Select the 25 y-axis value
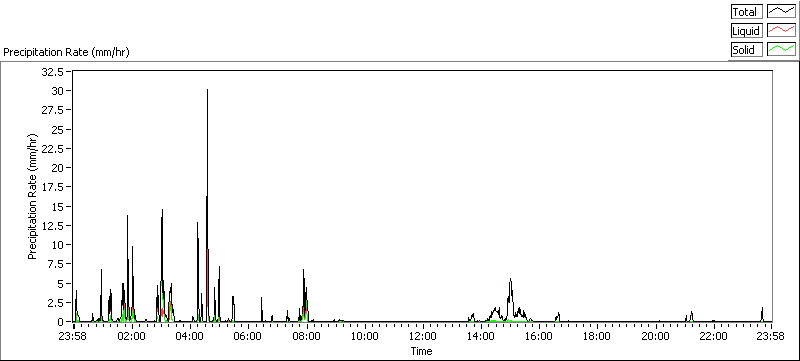800x361 pixels. (58, 130)
